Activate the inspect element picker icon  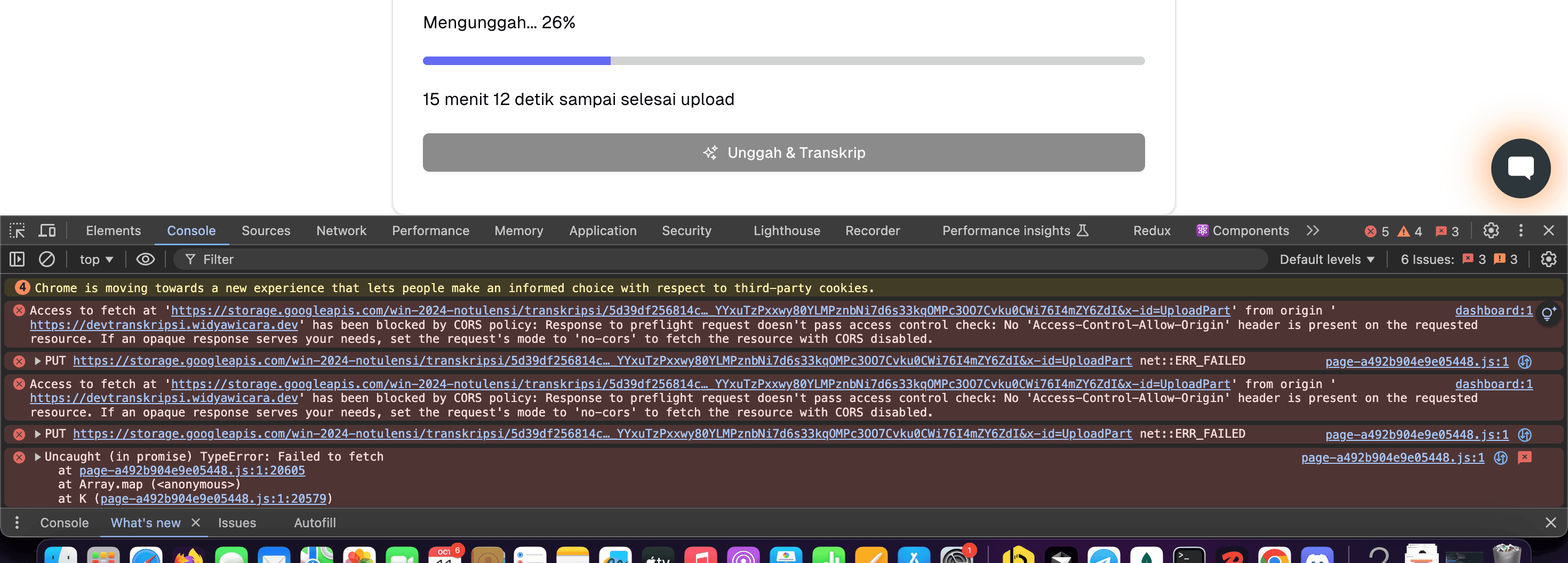pos(17,231)
